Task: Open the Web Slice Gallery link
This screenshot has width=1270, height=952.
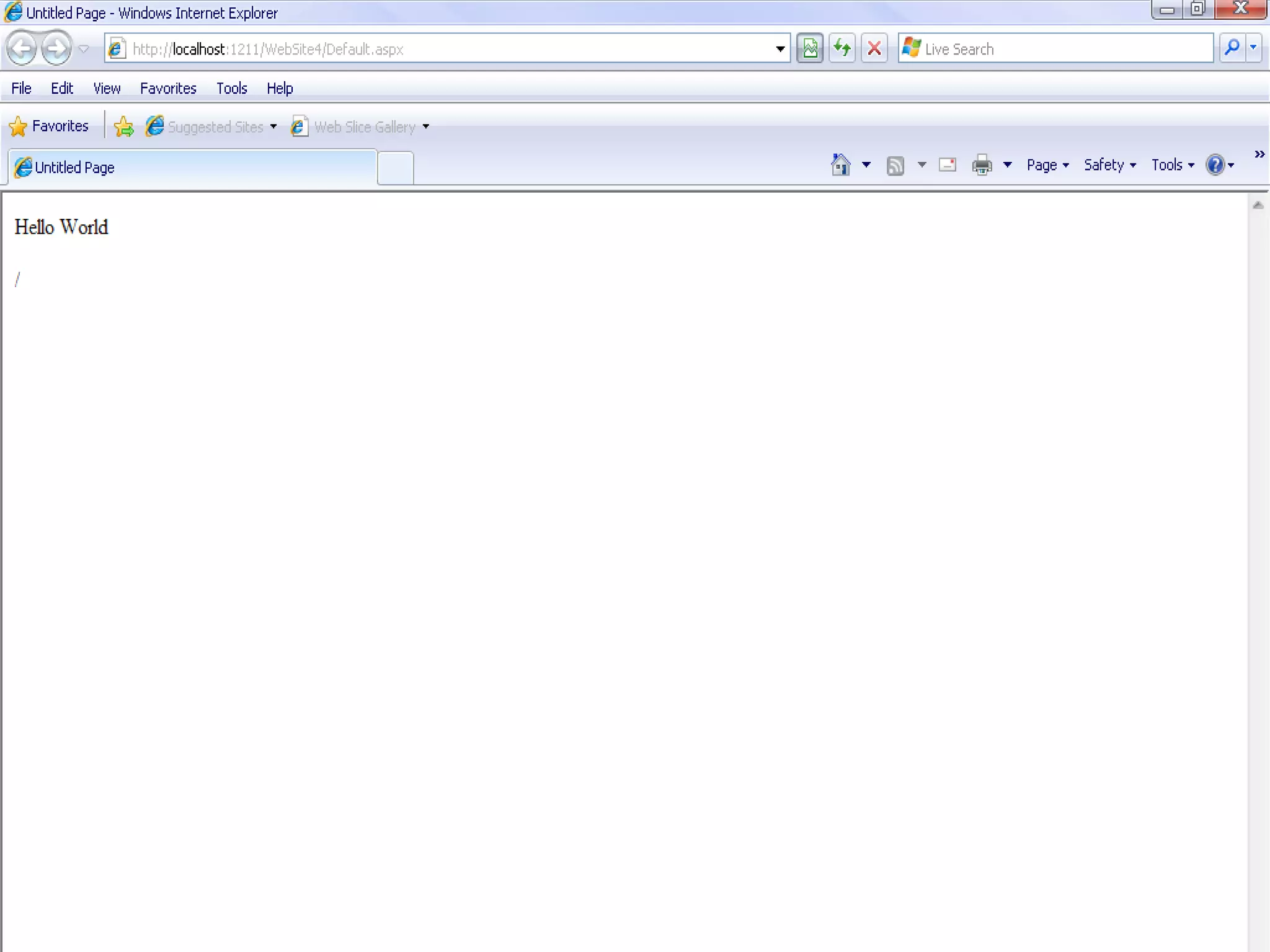Action: coord(364,126)
